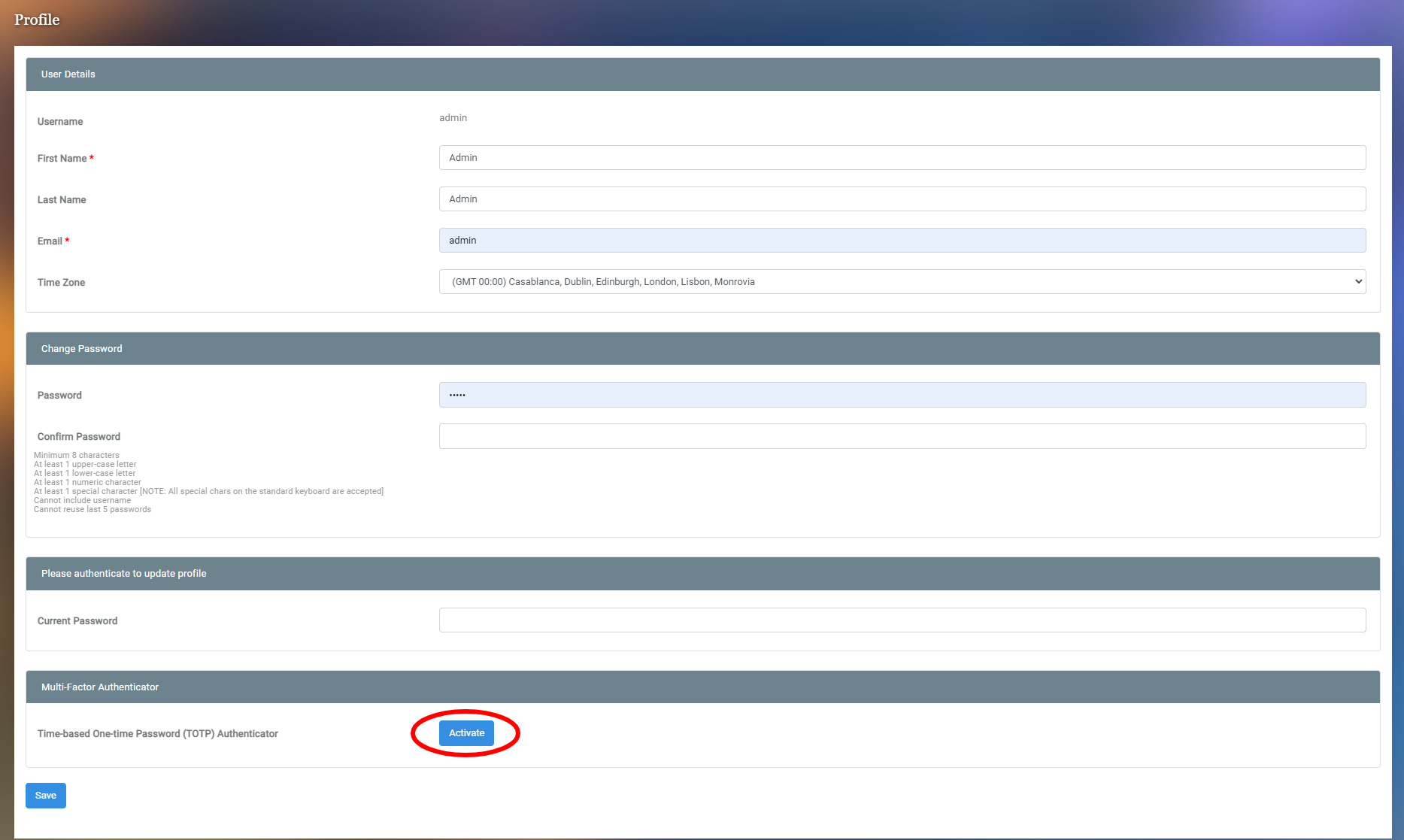Image resolution: width=1404 pixels, height=840 pixels.
Task: Click the Change Password section header
Action: [x=703, y=349]
